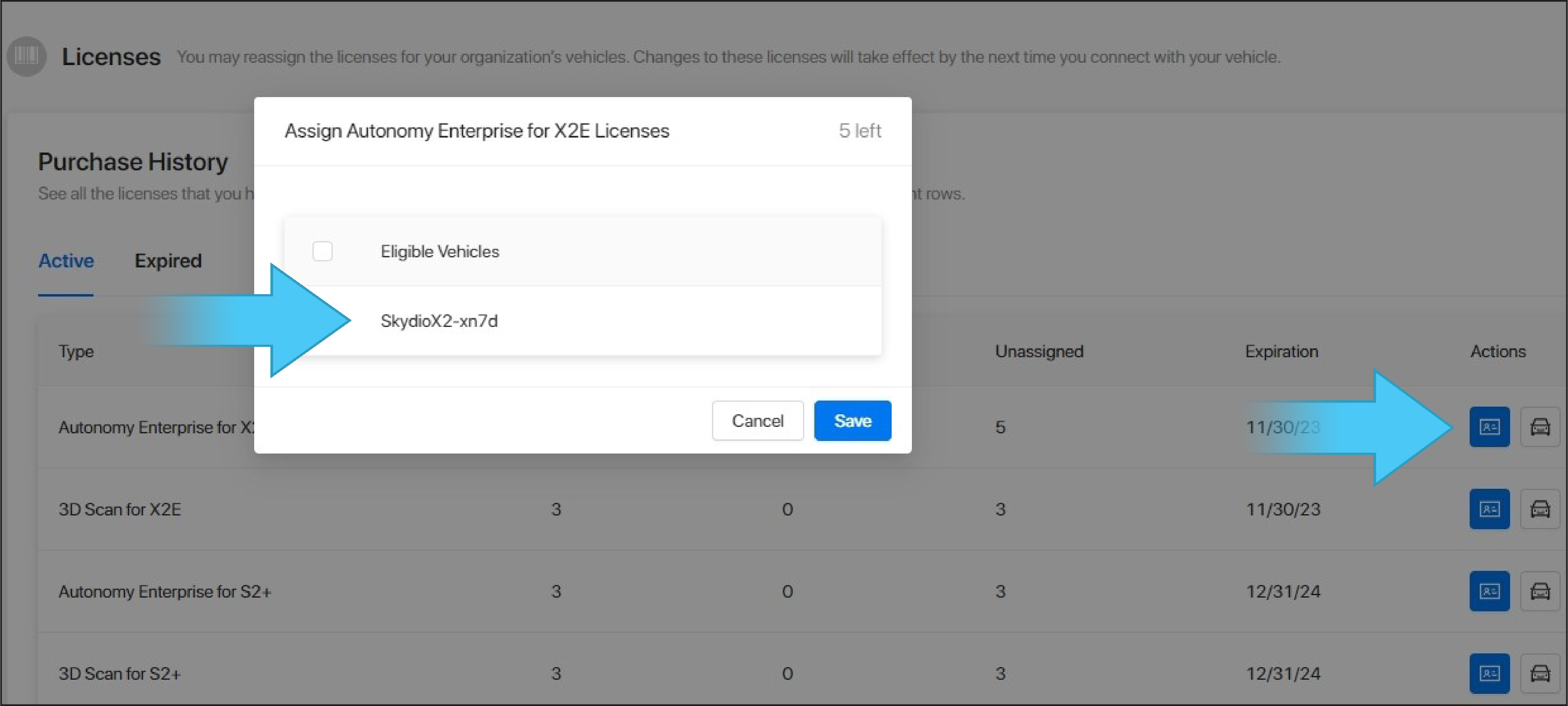Check the Eligible Vehicles select-all checkbox

pyautogui.click(x=322, y=251)
